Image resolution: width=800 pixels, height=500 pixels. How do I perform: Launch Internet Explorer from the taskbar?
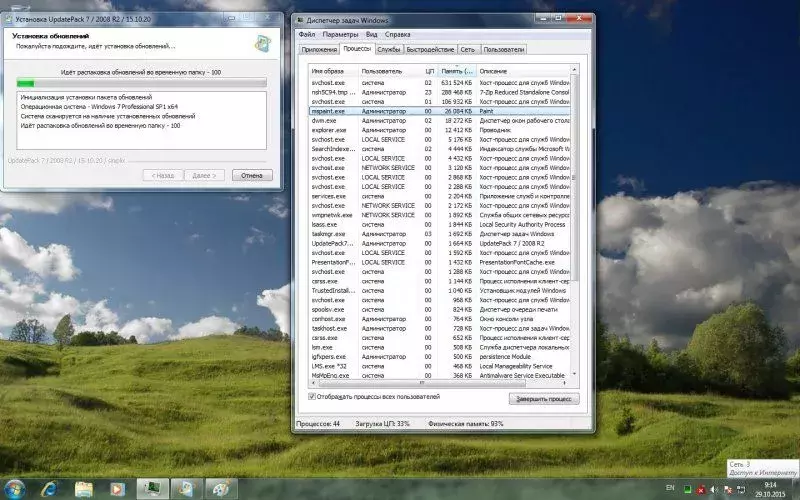tap(49, 489)
